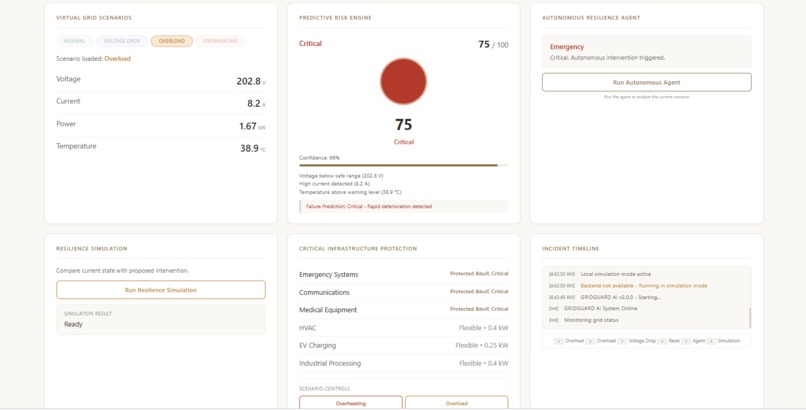Click the 'Scenario loaded: Overload' text
Screen dimensions: 806x410
(94, 59)
